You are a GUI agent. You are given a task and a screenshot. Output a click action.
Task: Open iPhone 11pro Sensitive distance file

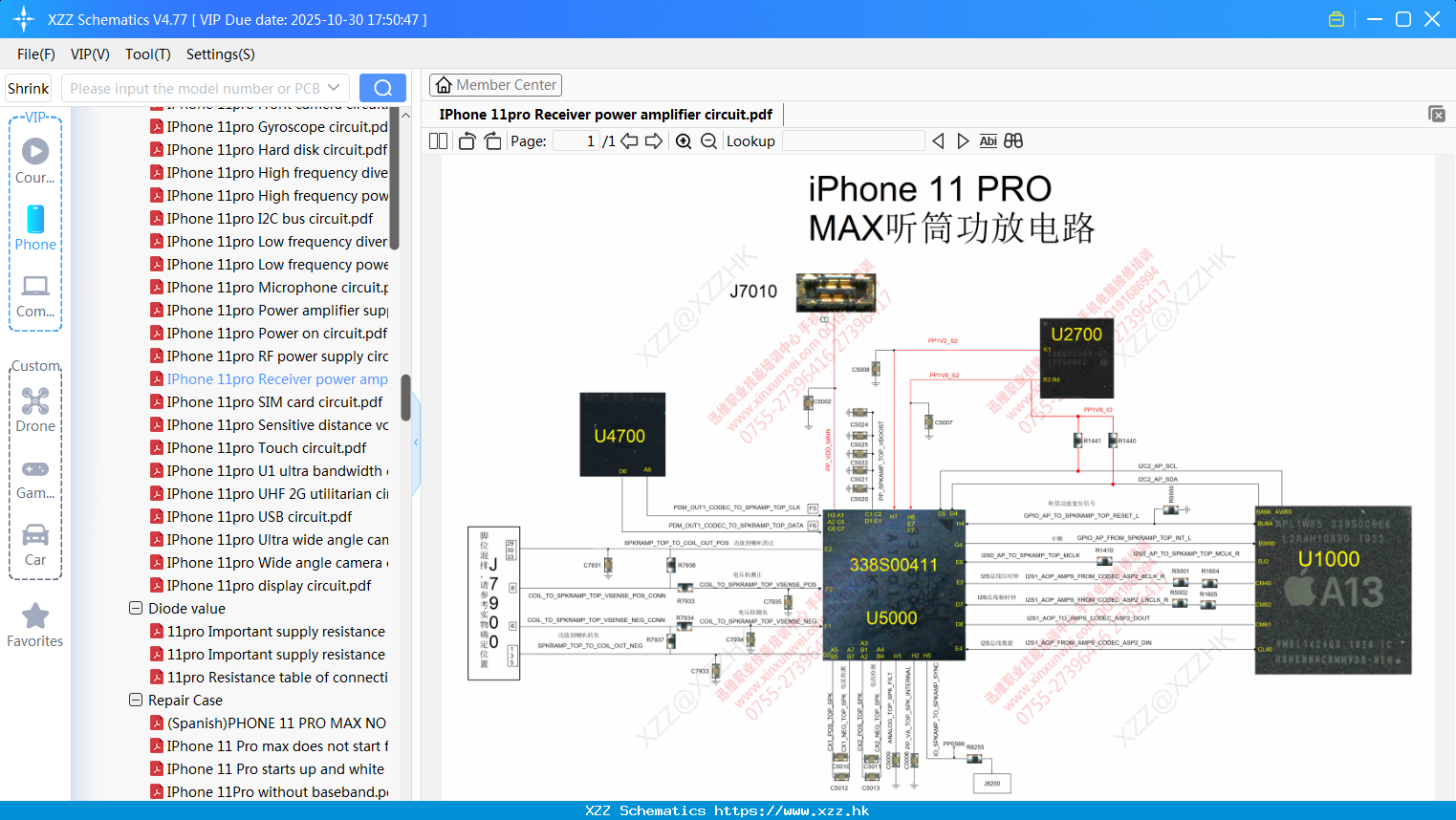(270, 424)
